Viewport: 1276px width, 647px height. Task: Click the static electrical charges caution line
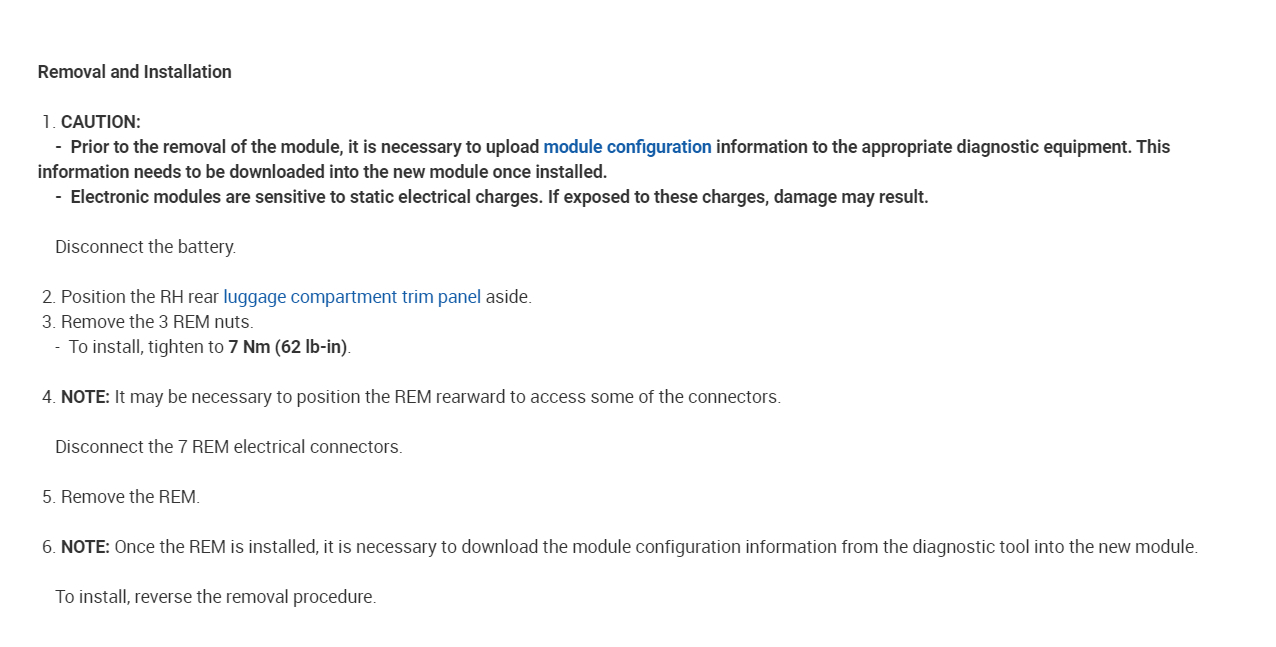click(499, 197)
